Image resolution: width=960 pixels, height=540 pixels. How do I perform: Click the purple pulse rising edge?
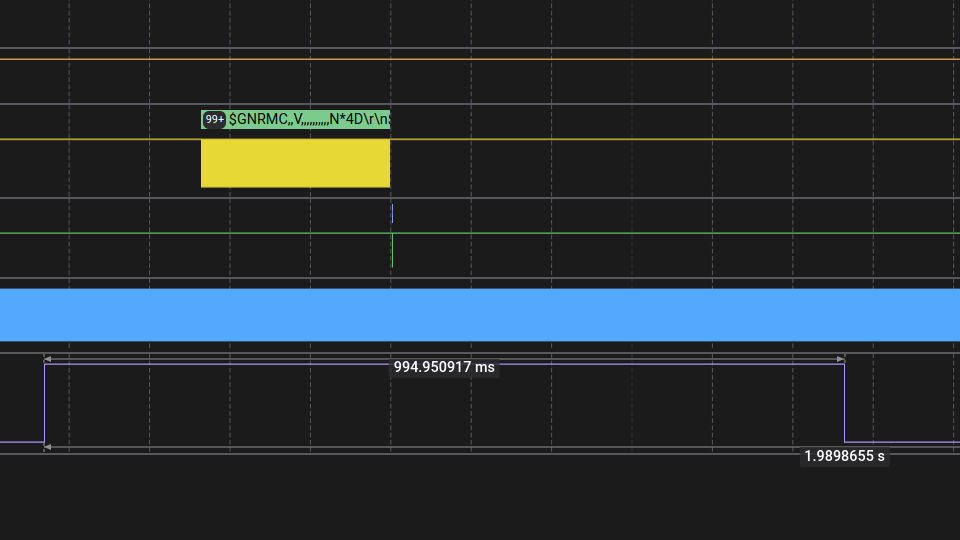45,403
